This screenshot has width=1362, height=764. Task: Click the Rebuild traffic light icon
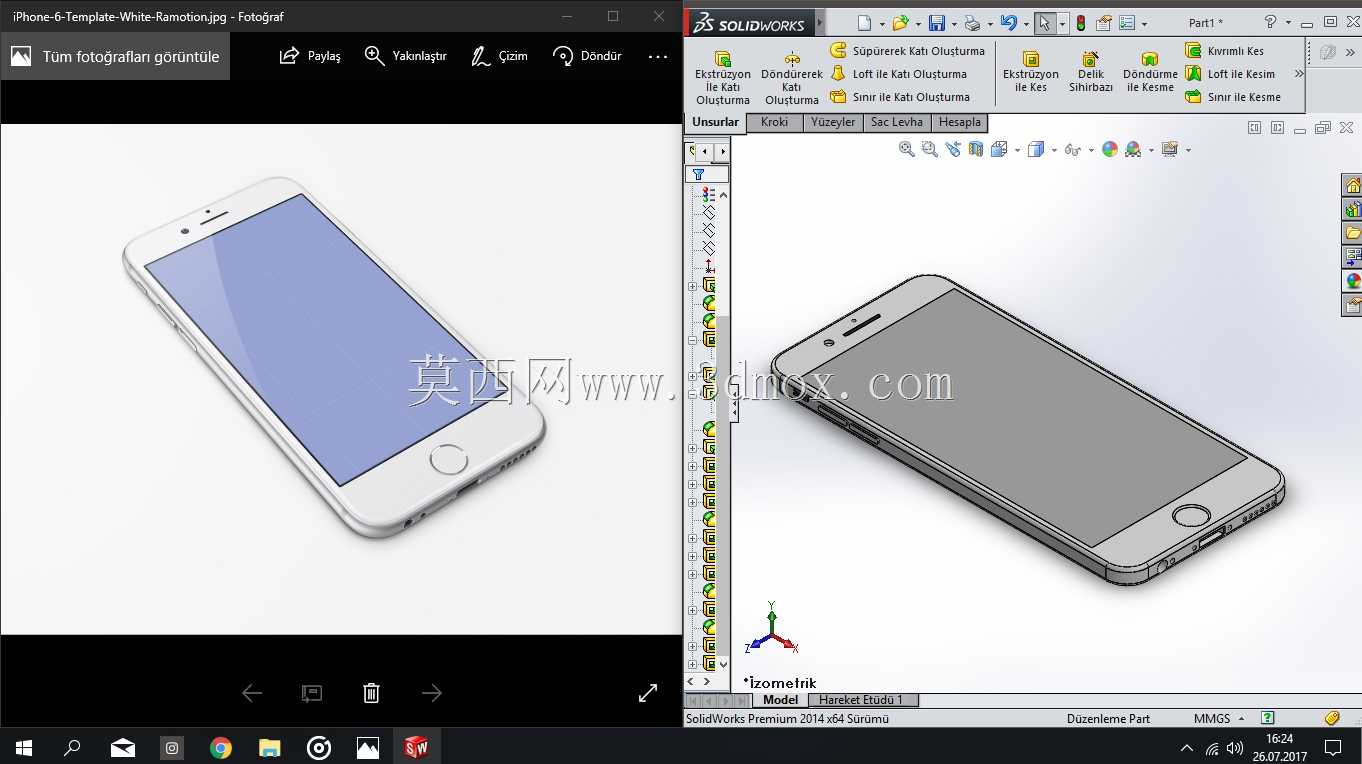point(1081,23)
